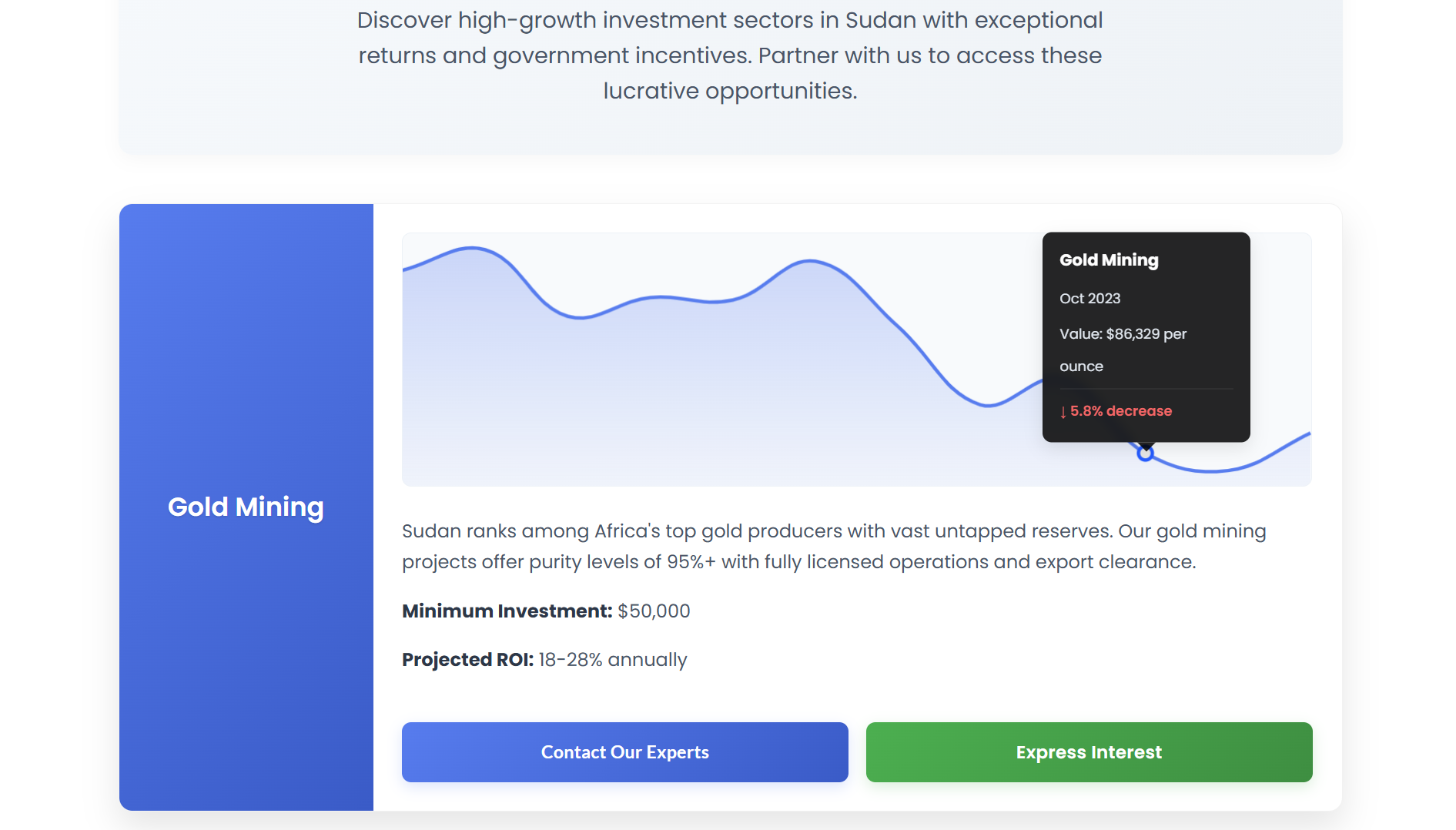Click the intro text about high-growth sectors
Viewport: 1456px width, 830px height.
click(x=730, y=55)
